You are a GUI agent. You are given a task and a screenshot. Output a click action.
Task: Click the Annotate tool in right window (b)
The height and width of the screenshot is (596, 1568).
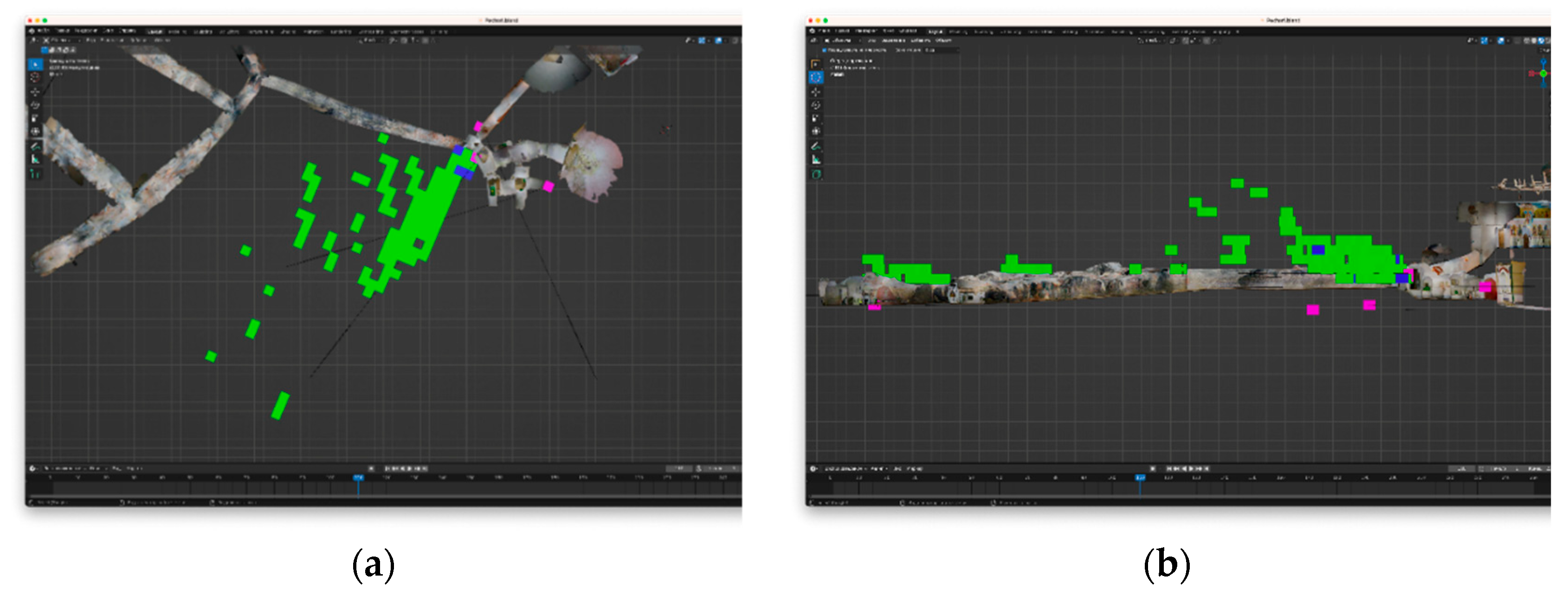pyautogui.click(x=816, y=146)
